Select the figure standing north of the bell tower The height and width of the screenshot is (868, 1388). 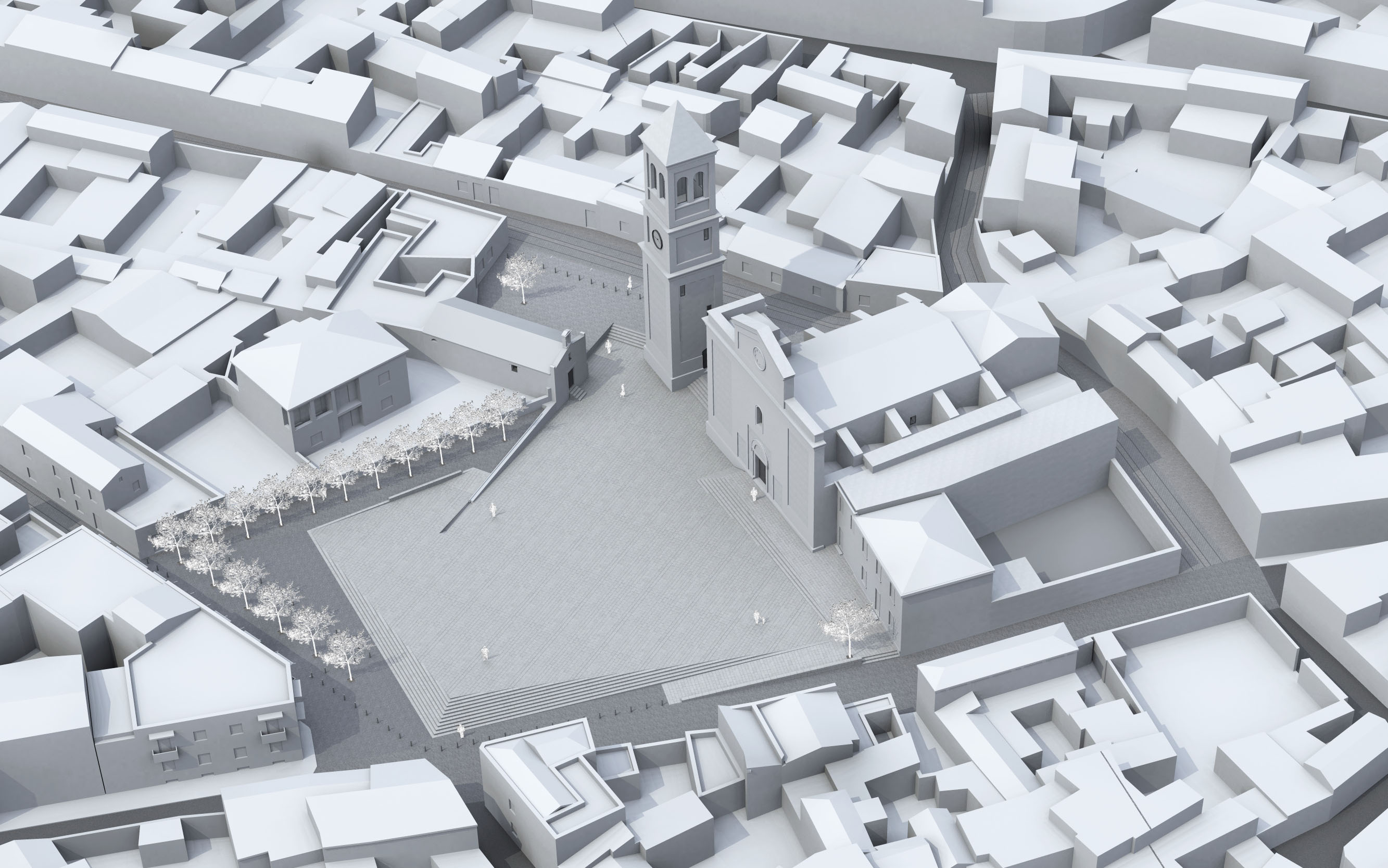(x=630, y=285)
